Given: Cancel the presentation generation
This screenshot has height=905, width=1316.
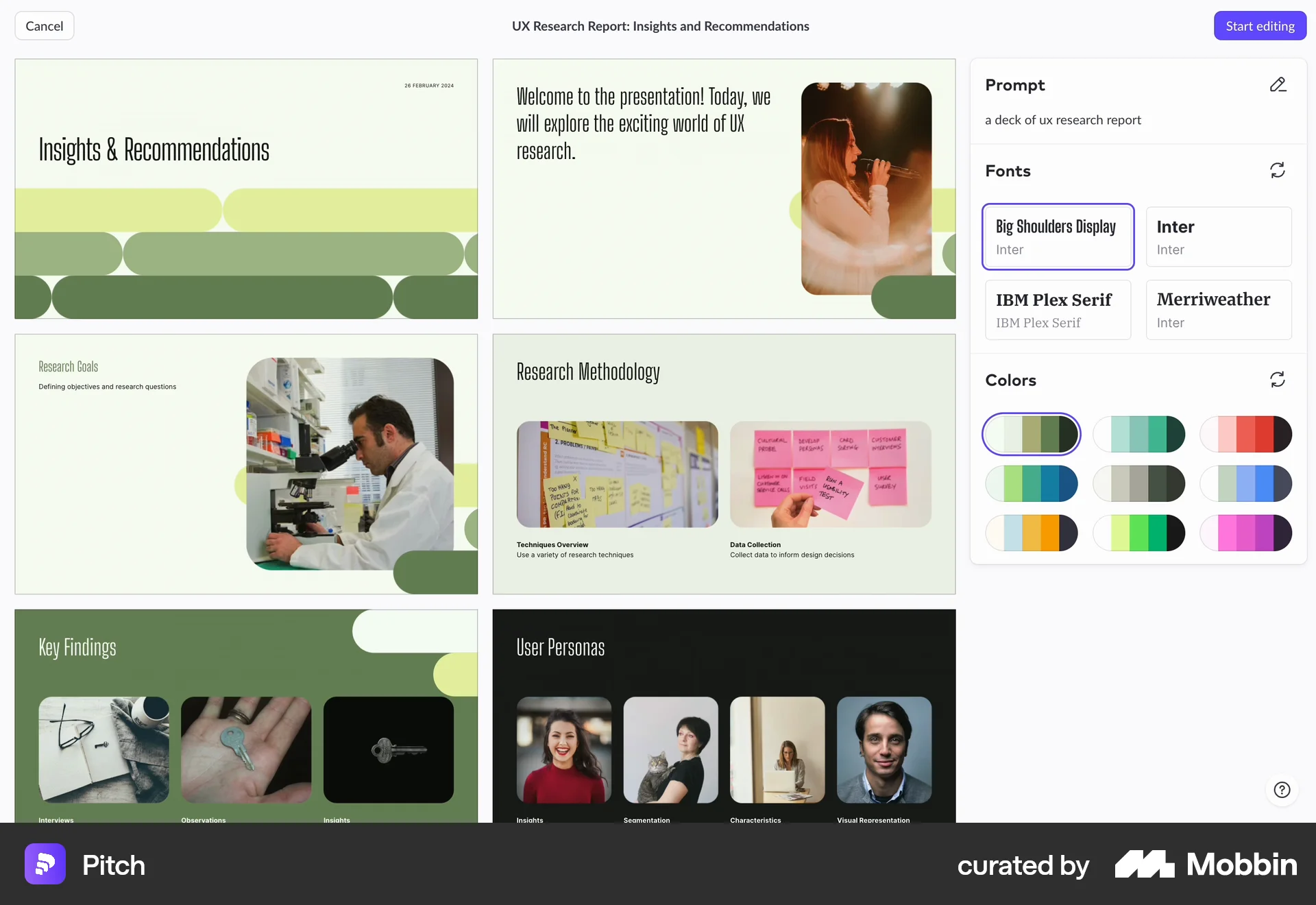Looking at the screenshot, I should (44, 25).
